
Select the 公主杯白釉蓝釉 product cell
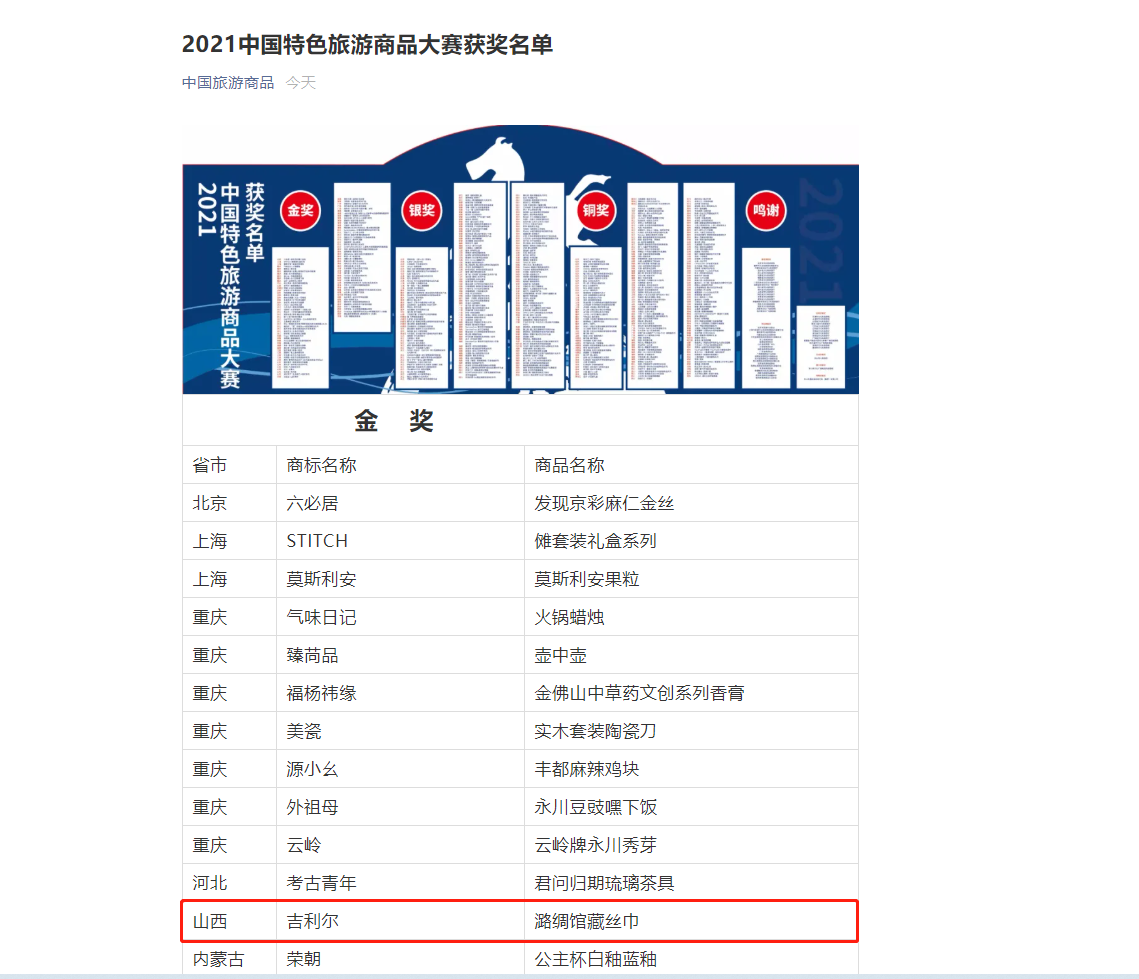pos(691,959)
